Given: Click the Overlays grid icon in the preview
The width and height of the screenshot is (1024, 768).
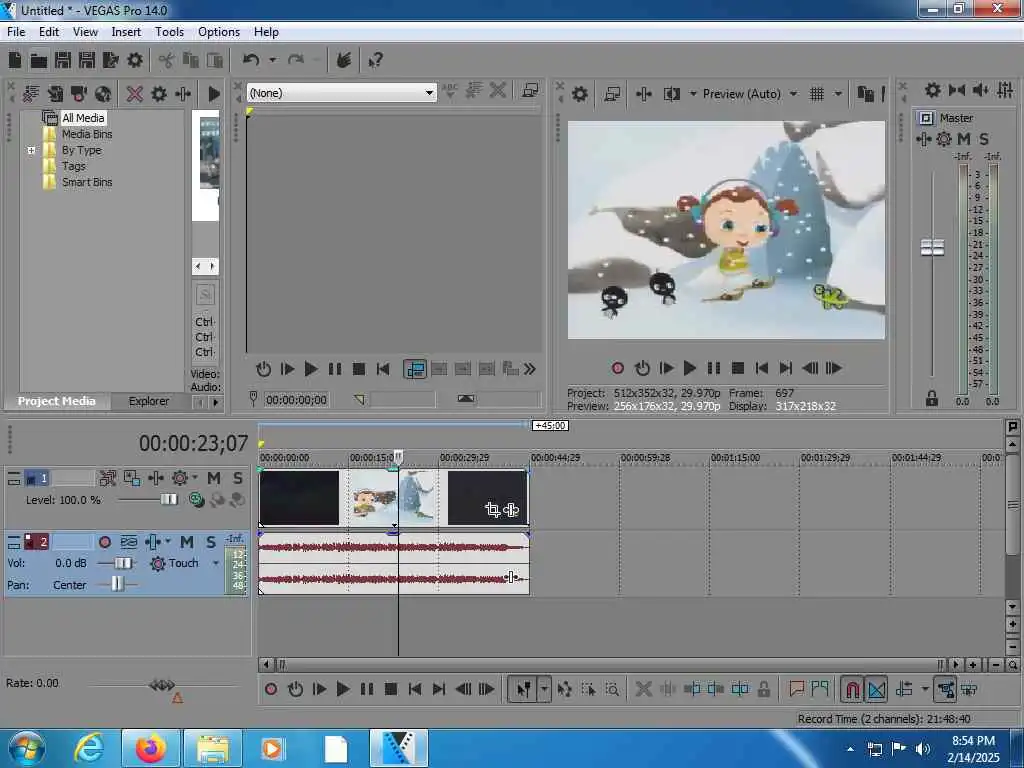Looking at the screenshot, I should pyautogui.click(x=817, y=94).
